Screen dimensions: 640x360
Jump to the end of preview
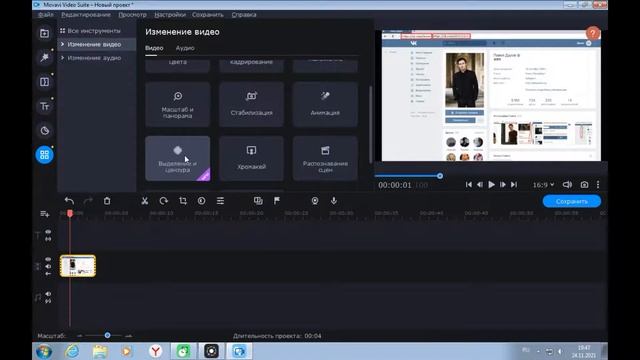click(x=514, y=185)
